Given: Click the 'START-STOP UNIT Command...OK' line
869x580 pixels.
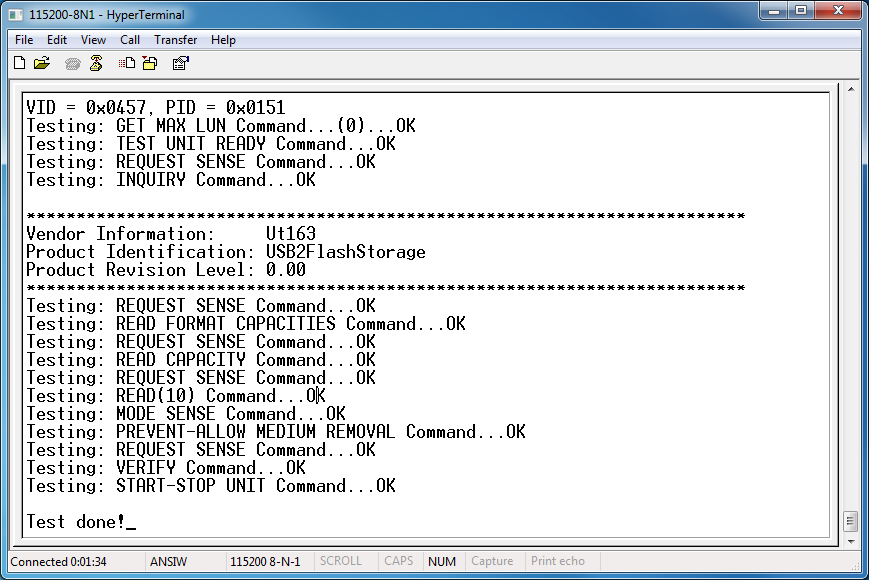Looking at the screenshot, I should [x=211, y=486].
